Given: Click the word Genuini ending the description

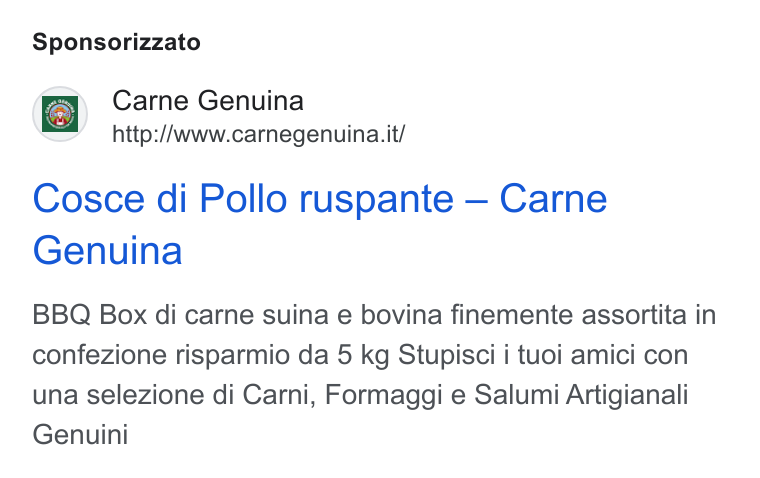Looking at the screenshot, I should click(x=80, y=434).
